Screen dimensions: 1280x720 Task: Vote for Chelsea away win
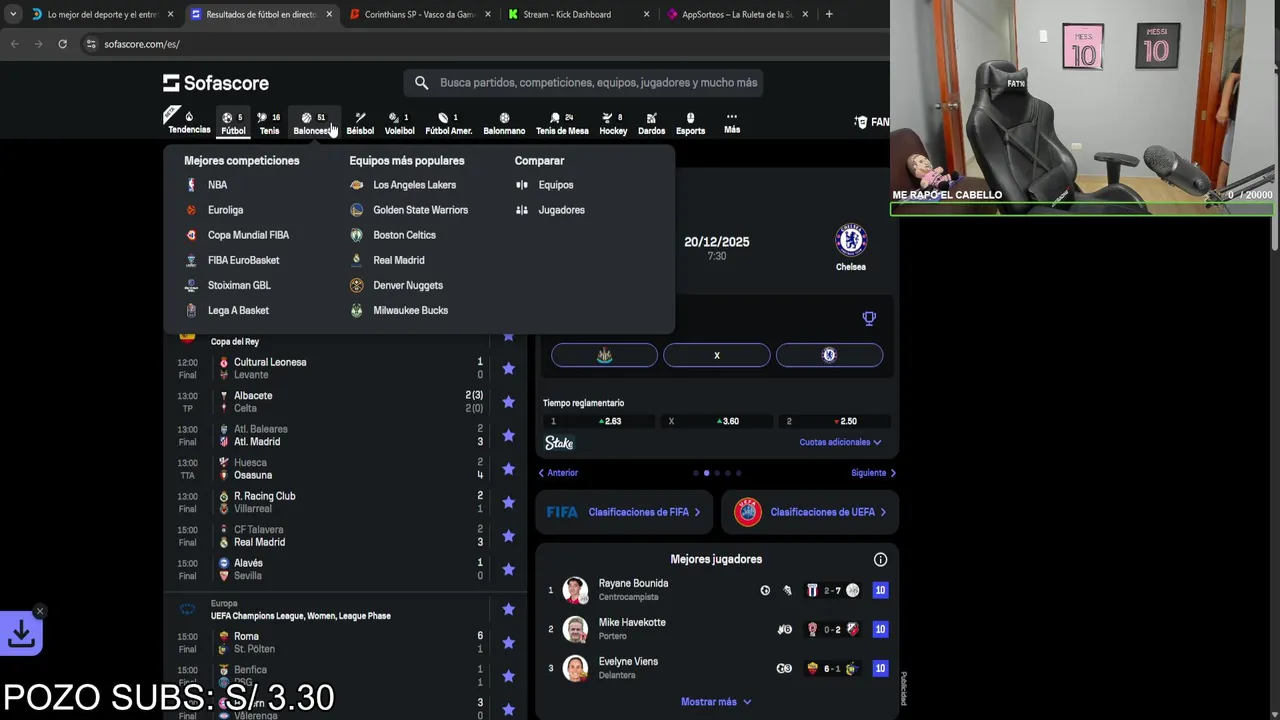(829, 355)
